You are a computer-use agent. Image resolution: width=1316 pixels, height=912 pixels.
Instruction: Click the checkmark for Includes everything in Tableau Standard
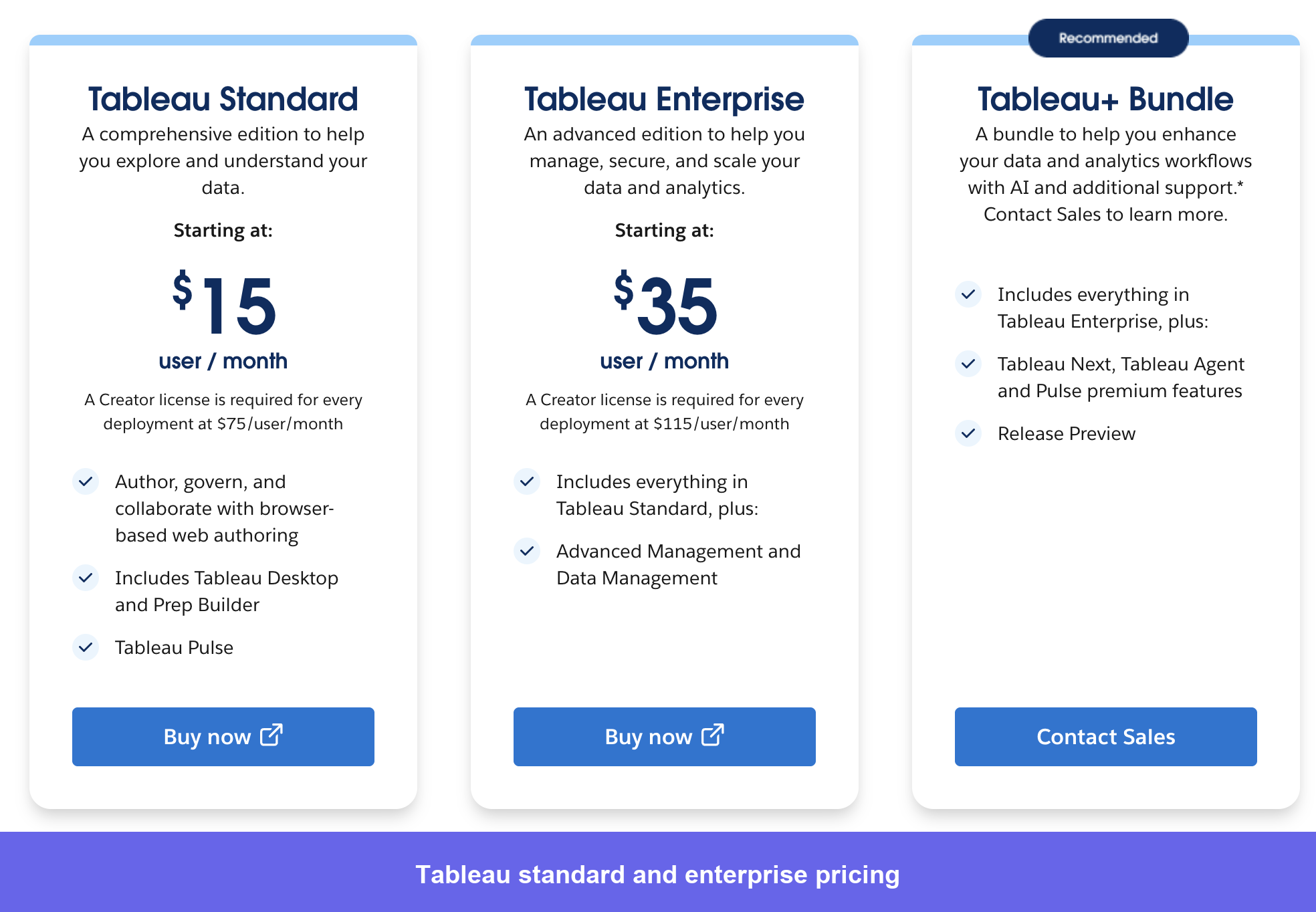[527, 481]
